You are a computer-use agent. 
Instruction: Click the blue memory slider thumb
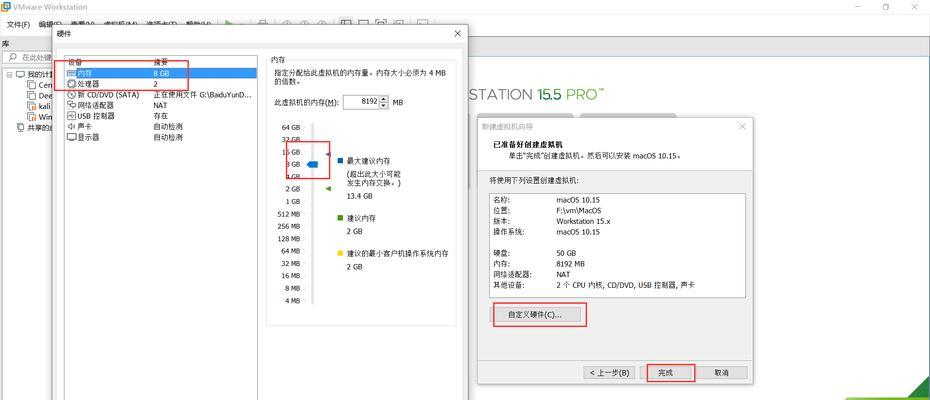313,164
